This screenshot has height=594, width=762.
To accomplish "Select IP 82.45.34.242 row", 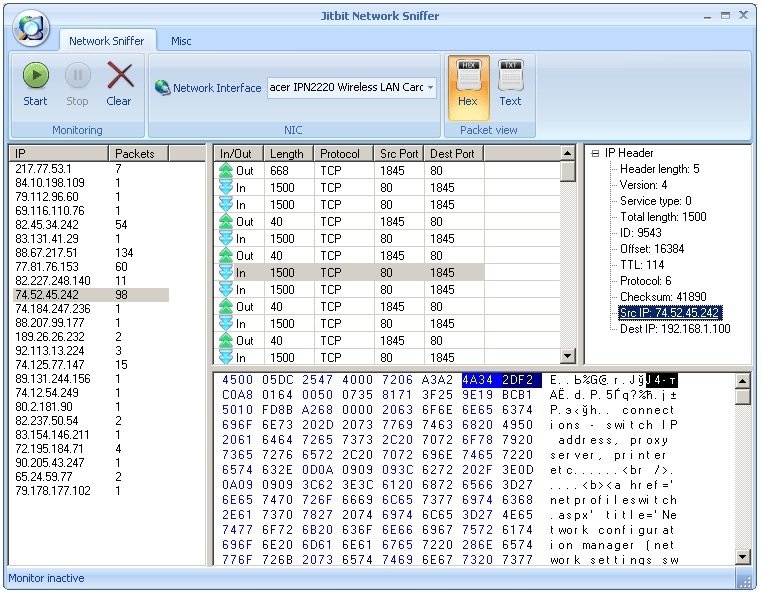I will coord(91,225).
